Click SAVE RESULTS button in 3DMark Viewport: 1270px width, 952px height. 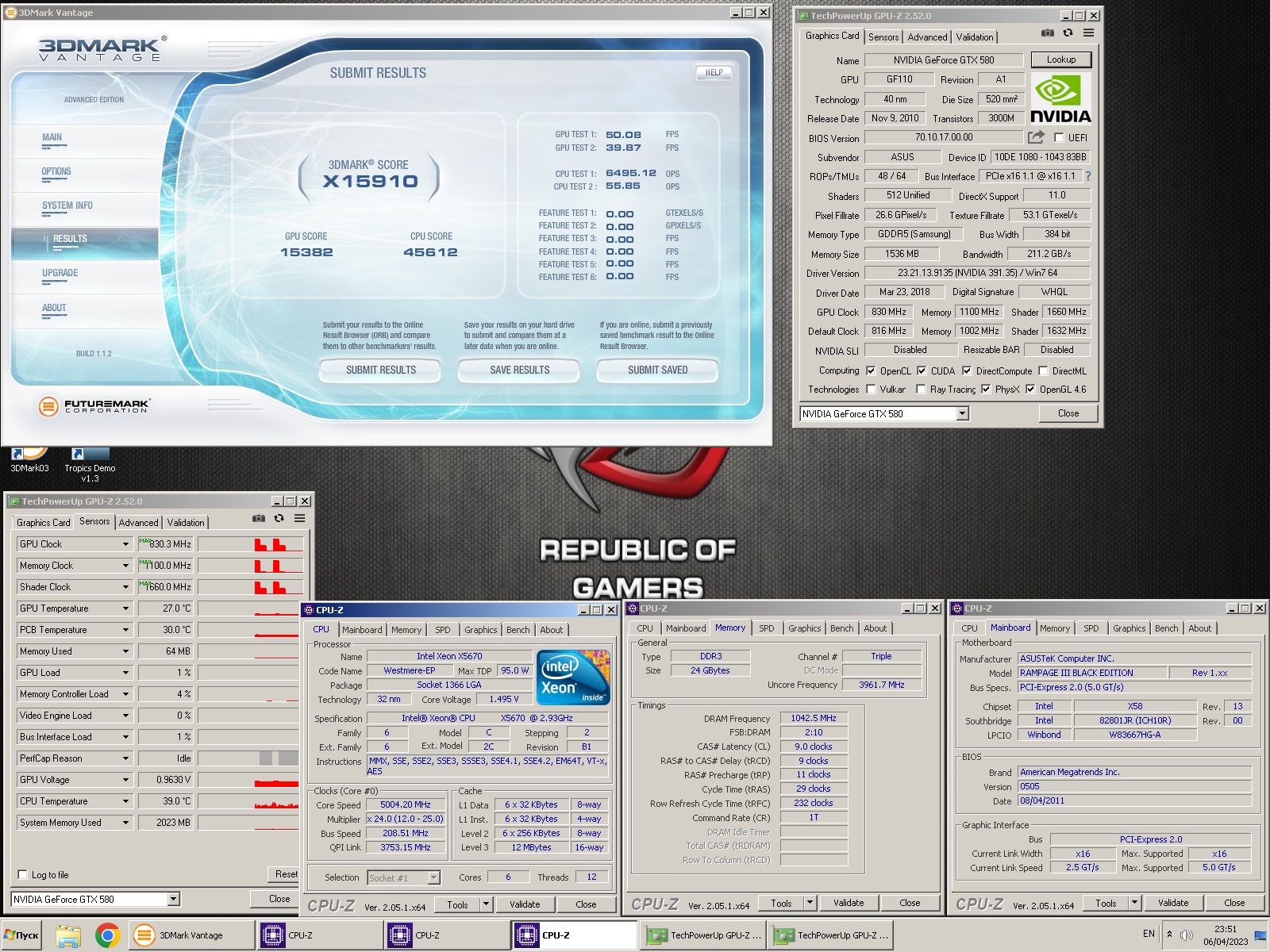point(520,370)
